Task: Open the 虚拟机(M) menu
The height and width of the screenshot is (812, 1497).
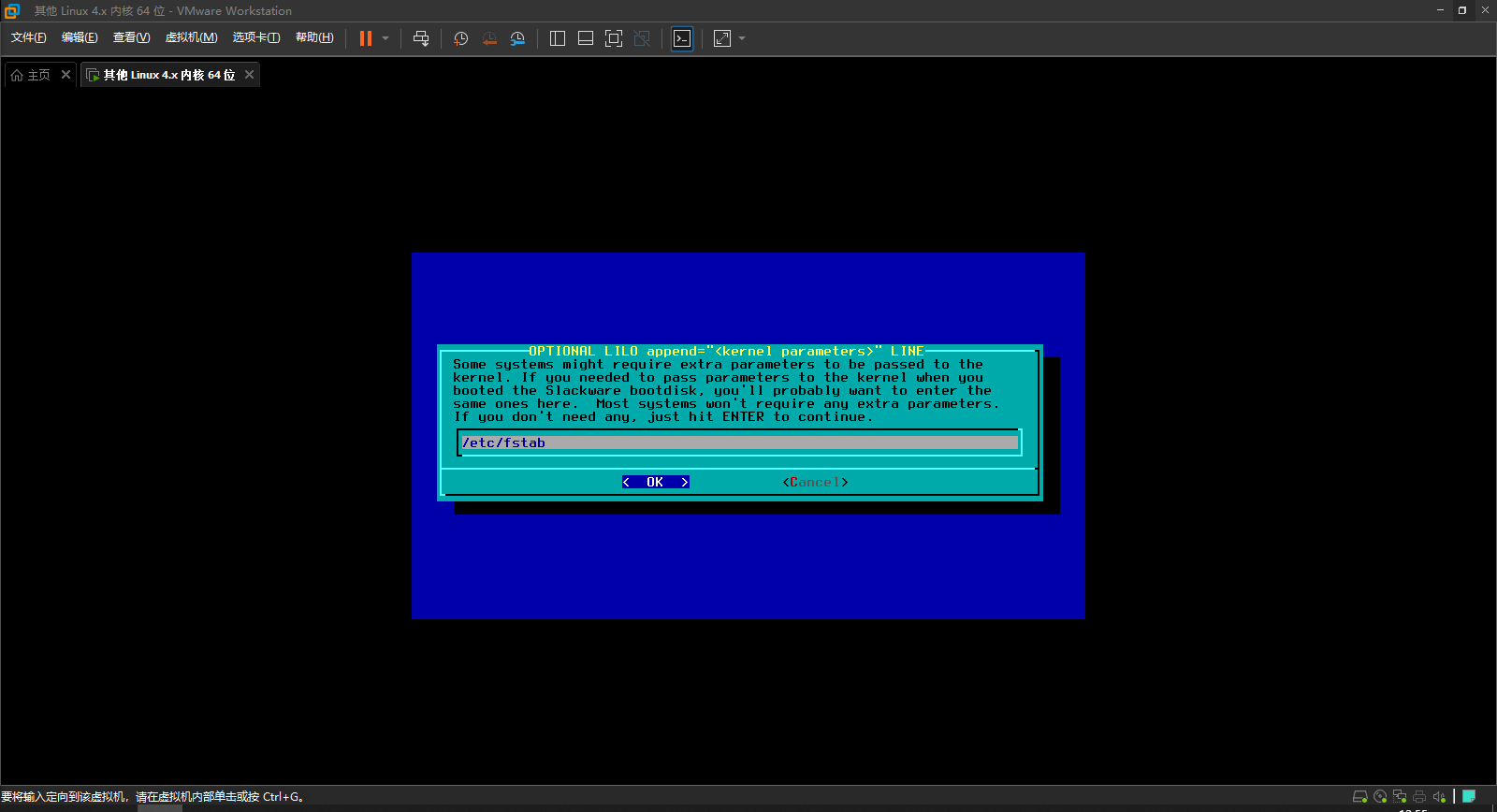Action: (191, 37)
